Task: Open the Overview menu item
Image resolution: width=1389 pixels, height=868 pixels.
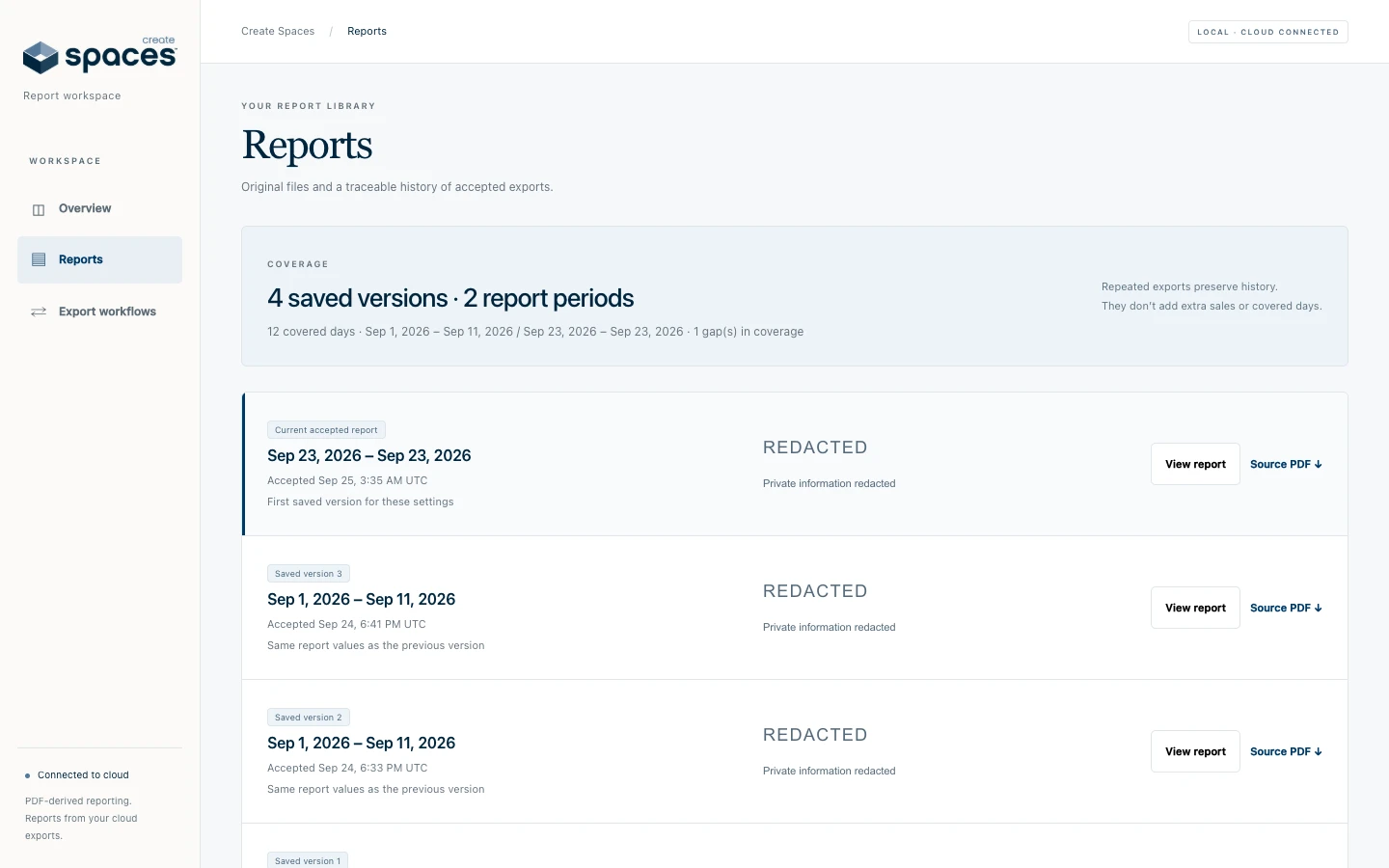Action: [x=99, y=208]
